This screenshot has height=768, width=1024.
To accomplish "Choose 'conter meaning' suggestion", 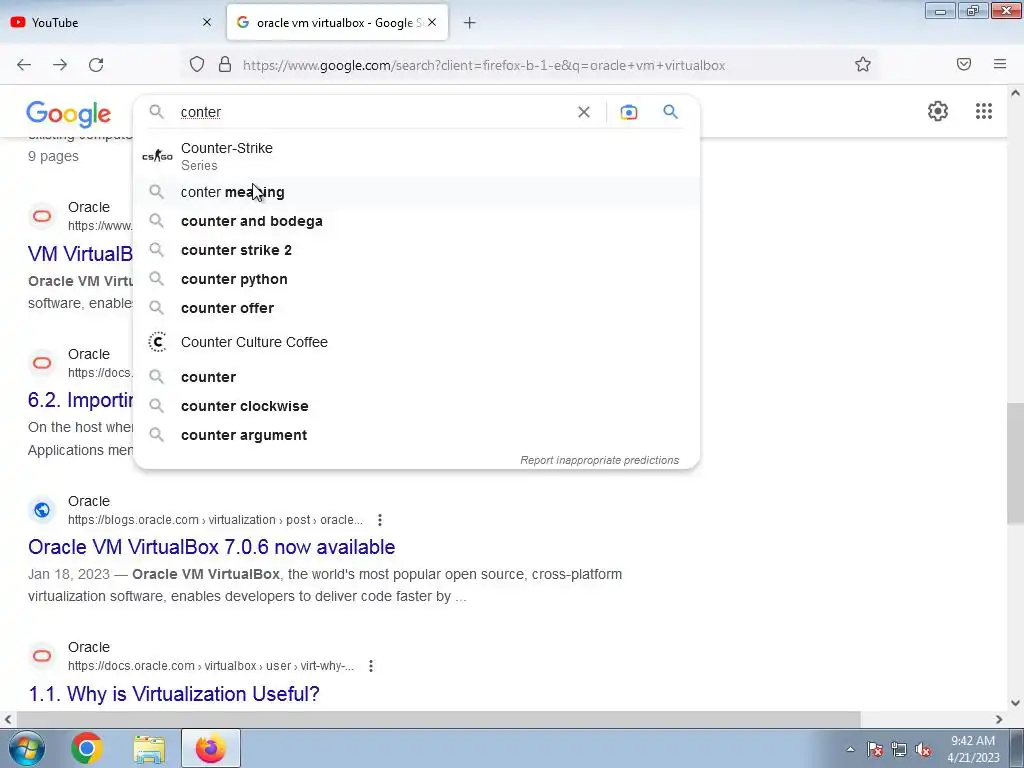I will pos(417,192).
